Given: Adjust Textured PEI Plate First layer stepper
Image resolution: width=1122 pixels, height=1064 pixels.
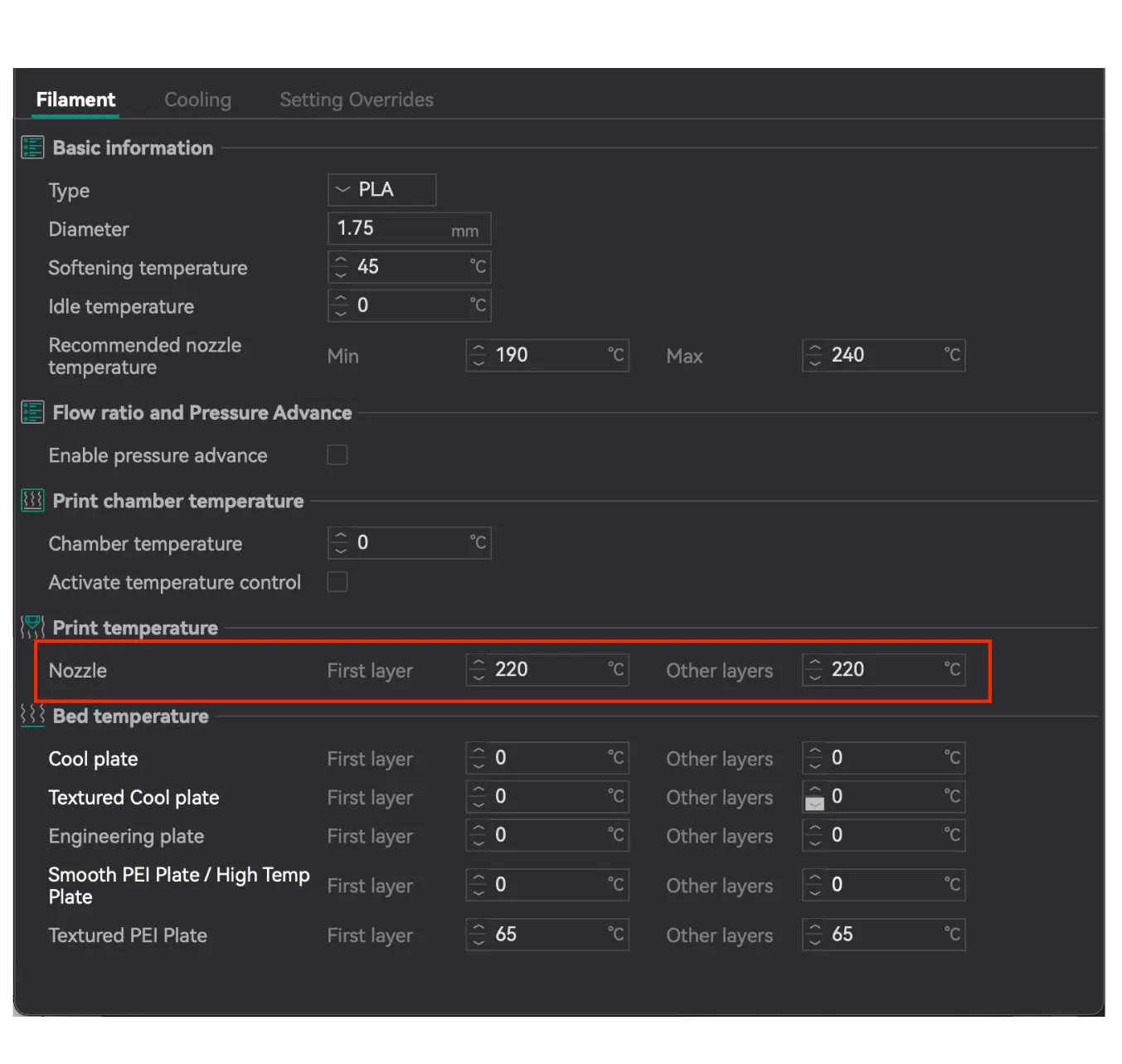Looking at the screenshot, I should pyautogui.click(x=478, y=935).
